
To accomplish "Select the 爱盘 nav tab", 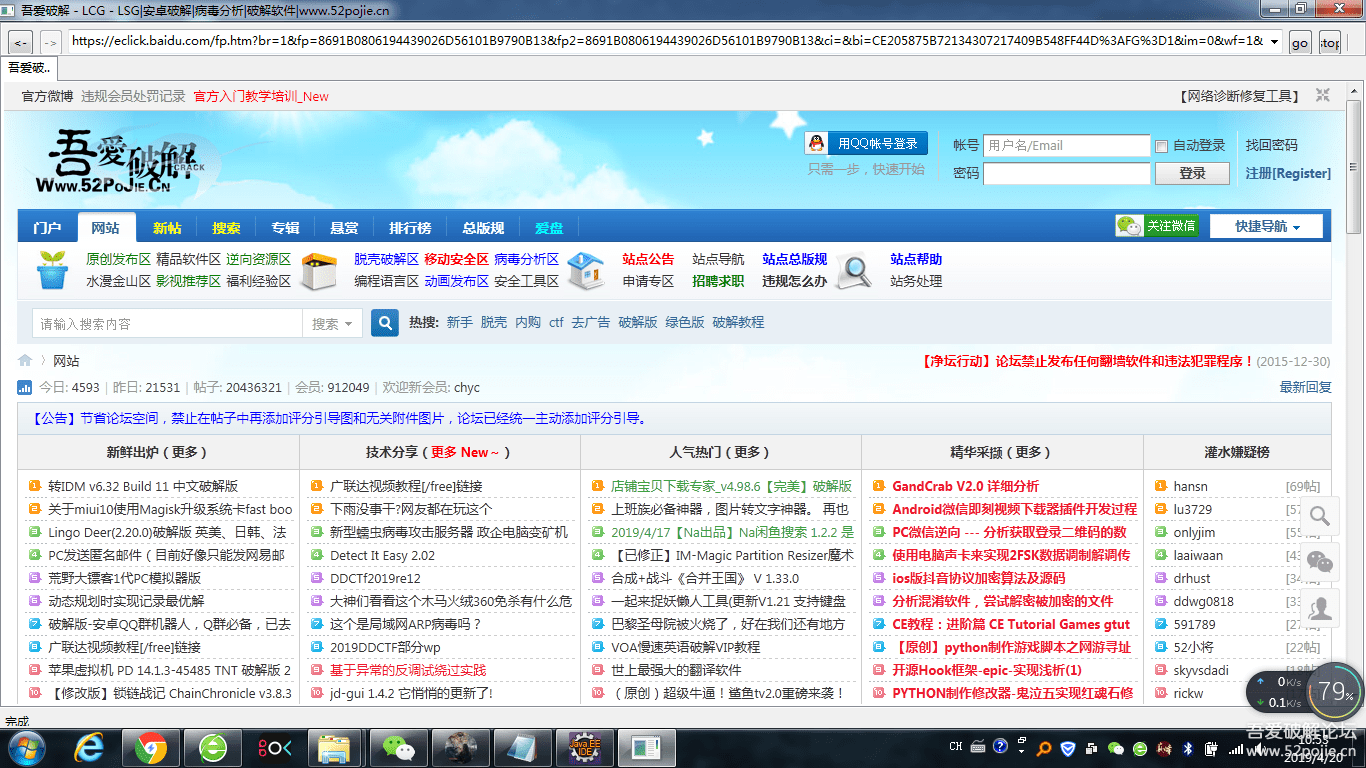I will coord(549,228).
